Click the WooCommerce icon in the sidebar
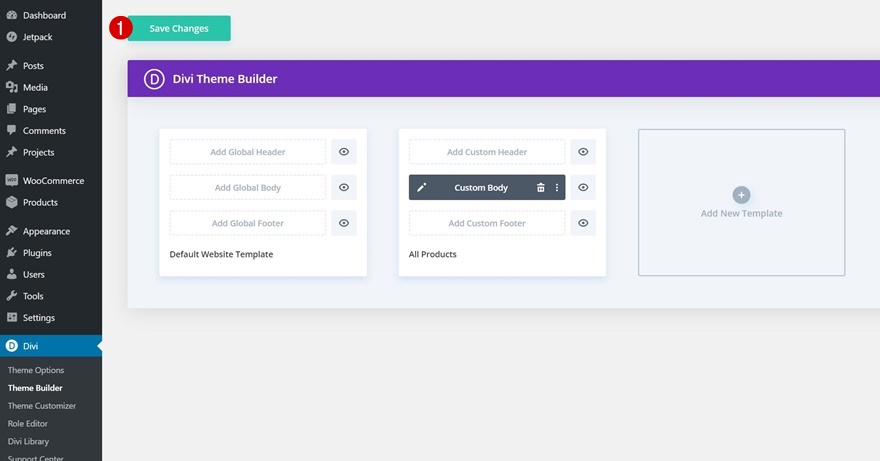880x461 pixels. coord(12,181)
